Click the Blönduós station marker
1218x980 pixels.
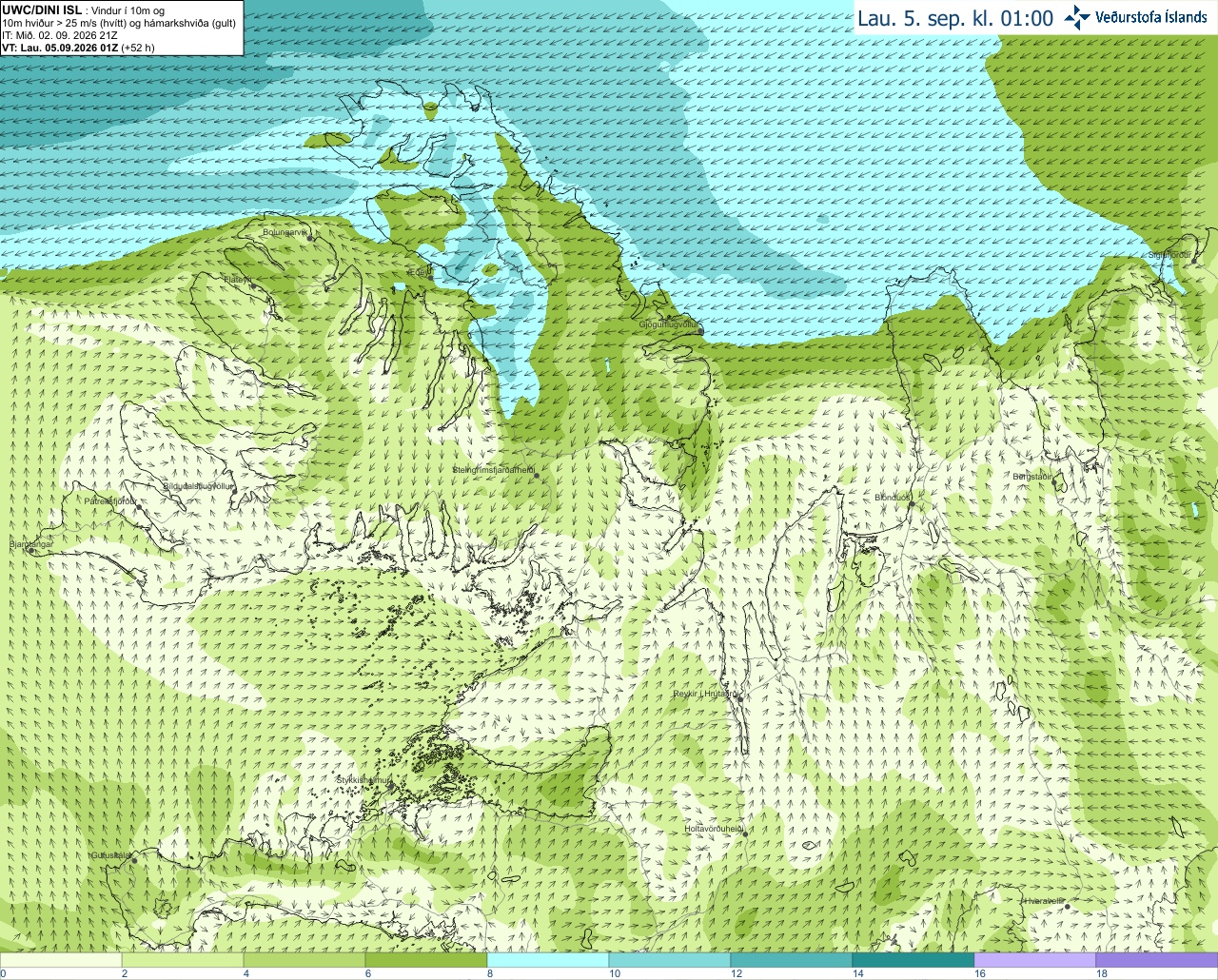(911, 504)
